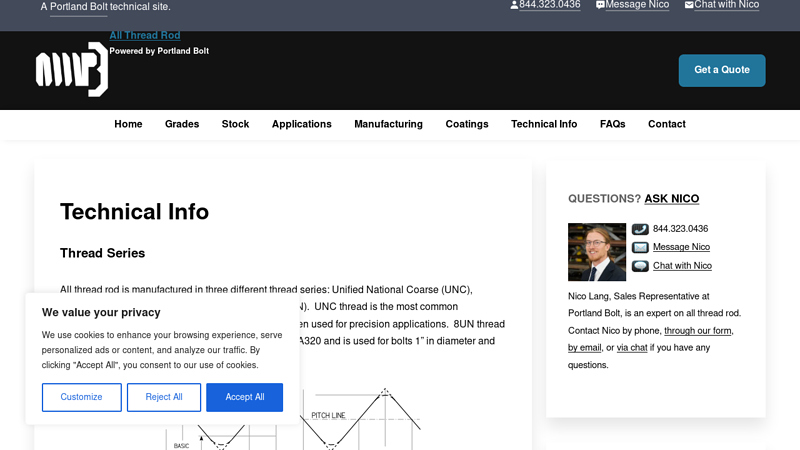Click the phone icon in the top bar
800x450 pixels.
click(514, 5)
